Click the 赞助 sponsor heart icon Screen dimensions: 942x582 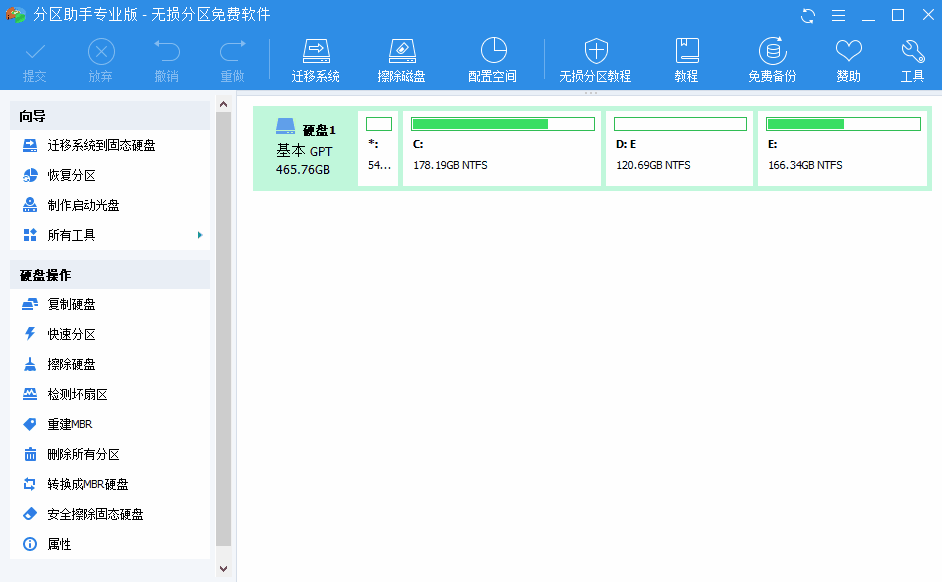click(849, 60)
